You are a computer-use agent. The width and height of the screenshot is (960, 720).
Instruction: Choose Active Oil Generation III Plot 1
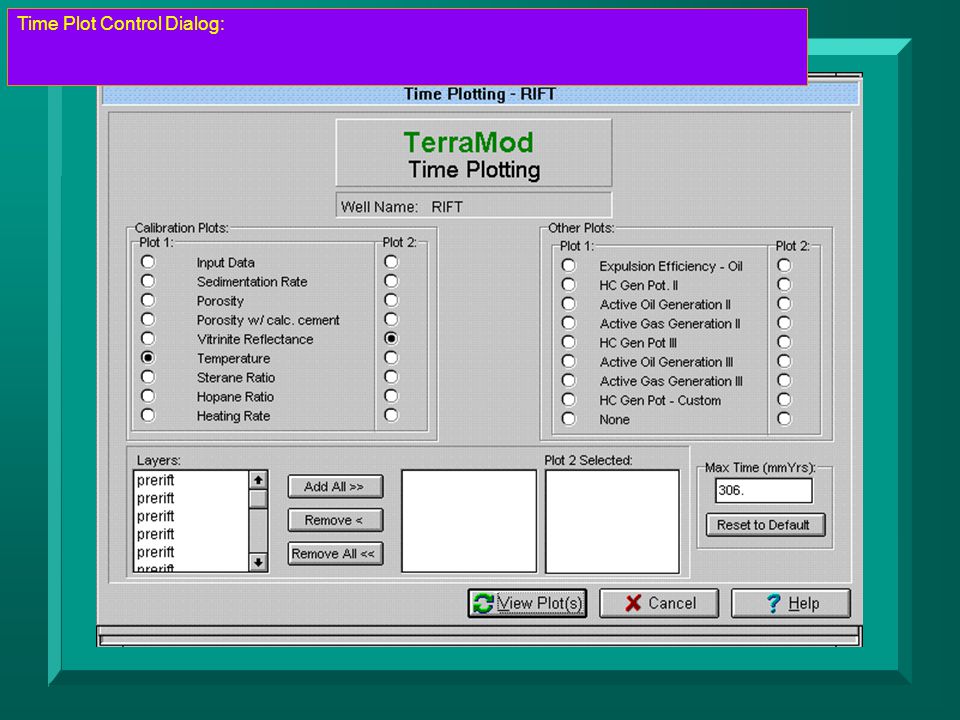(x=569, y=361)
